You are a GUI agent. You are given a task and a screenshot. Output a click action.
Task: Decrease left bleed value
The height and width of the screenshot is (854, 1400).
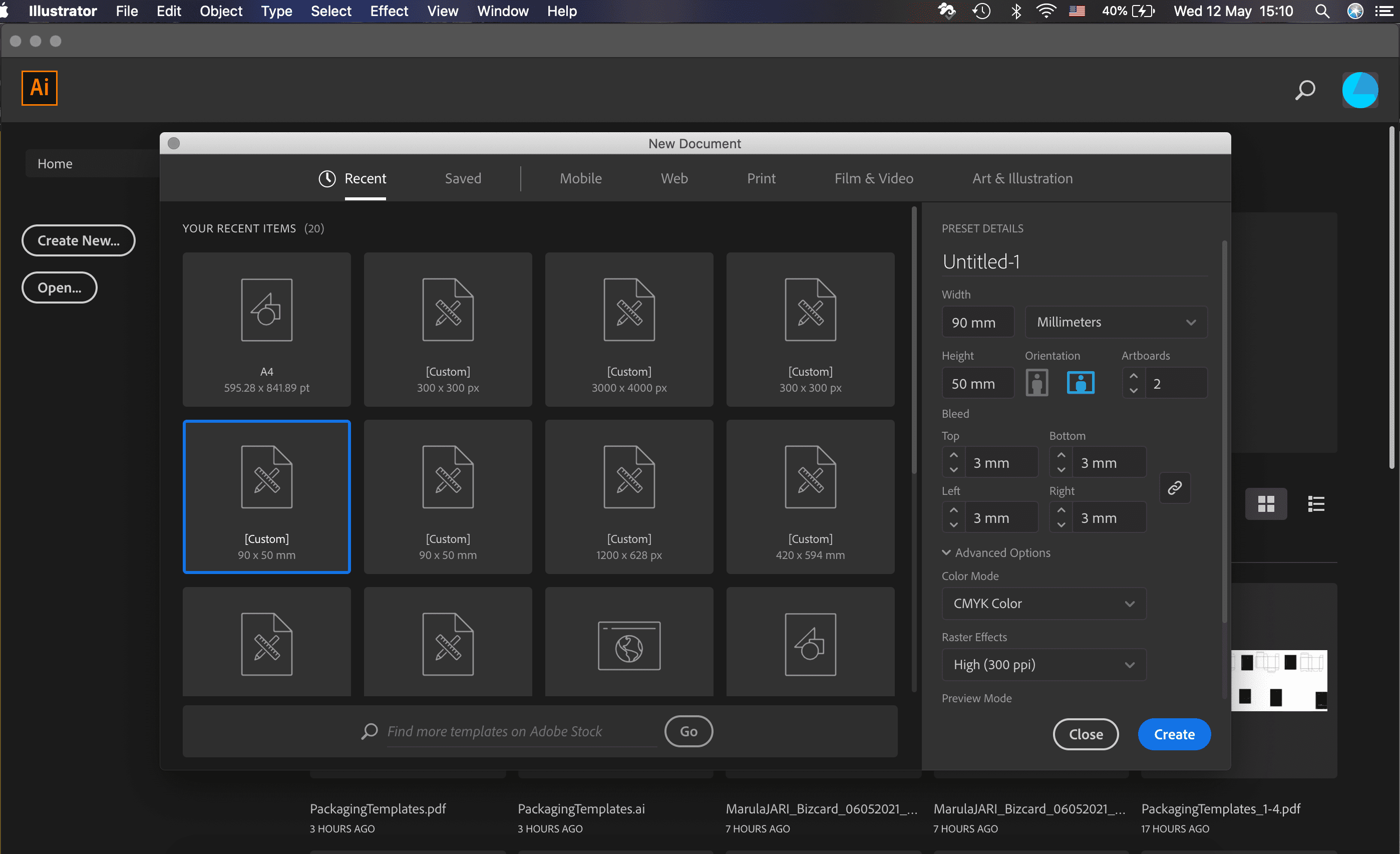click(x=953, y=524)
